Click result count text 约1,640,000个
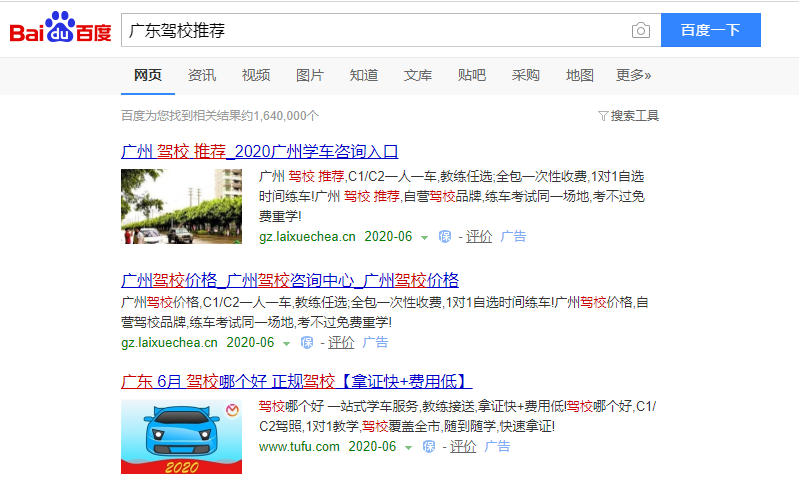Image resolution: width=799 pixels, height=495 pixels. [279, 116]
